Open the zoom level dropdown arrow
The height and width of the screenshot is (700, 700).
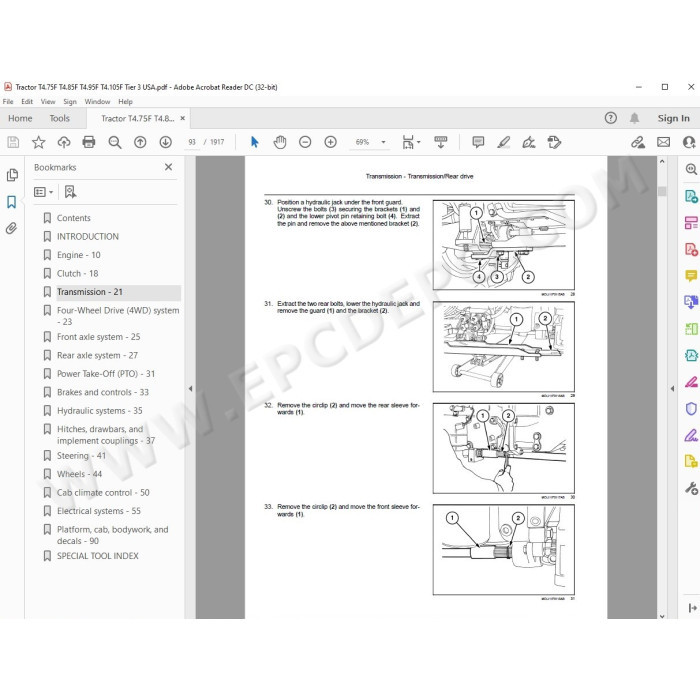point(383,142)
